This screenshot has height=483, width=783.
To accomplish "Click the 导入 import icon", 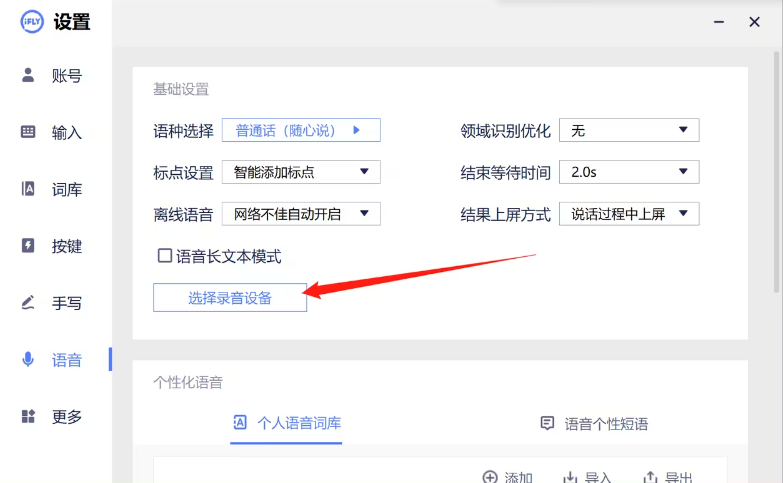I will (570, 477).
